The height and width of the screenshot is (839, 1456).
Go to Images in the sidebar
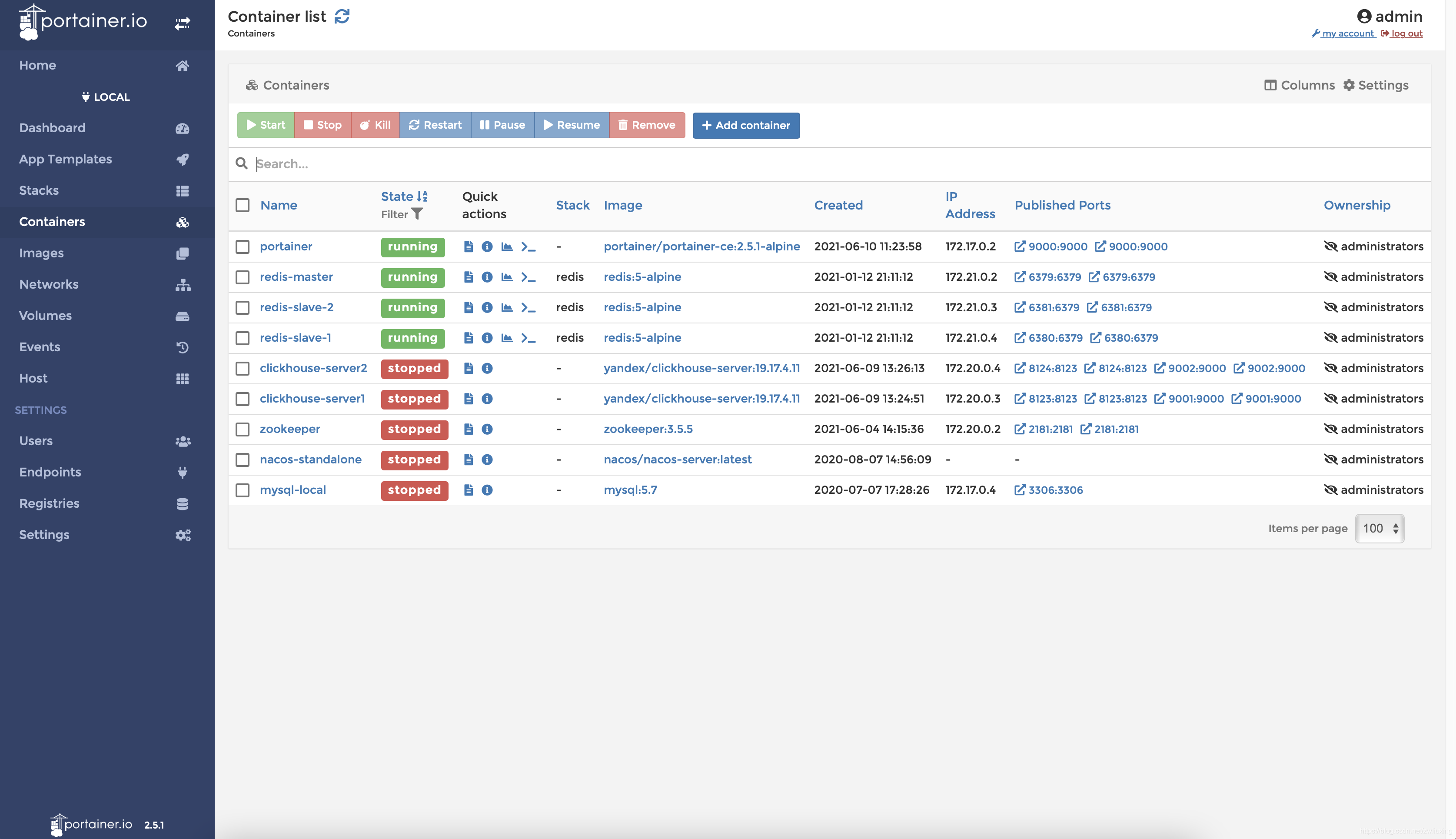point(41,253)
